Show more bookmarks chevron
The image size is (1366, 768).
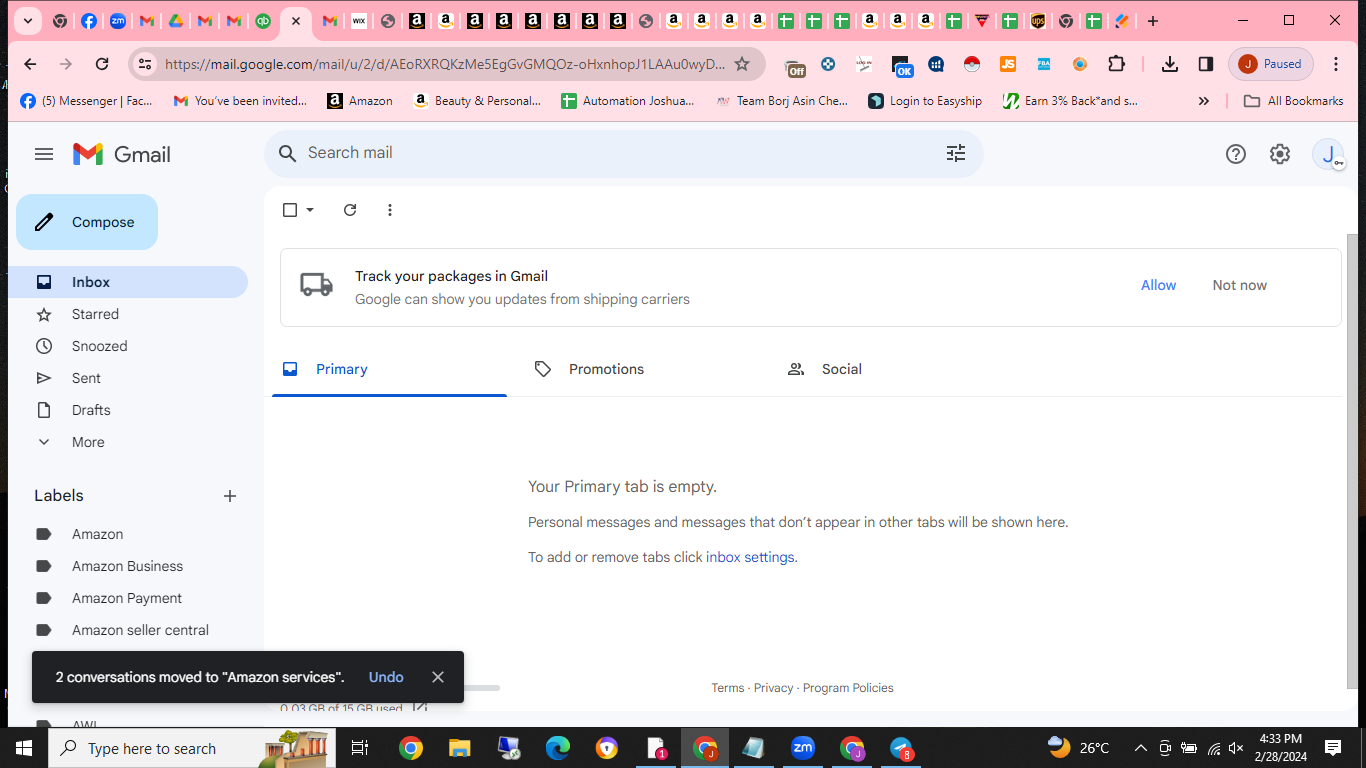pos(1204,101)
